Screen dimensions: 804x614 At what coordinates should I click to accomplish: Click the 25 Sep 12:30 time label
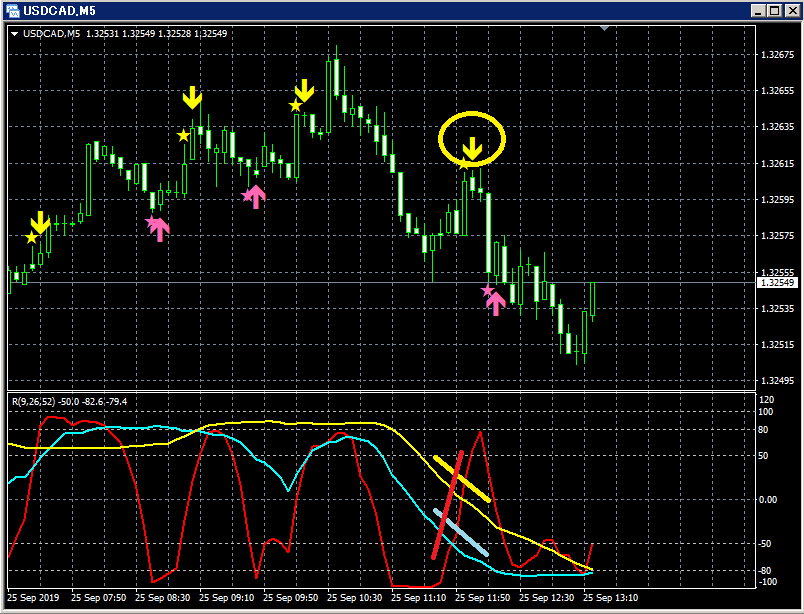(x=547, y=598)
